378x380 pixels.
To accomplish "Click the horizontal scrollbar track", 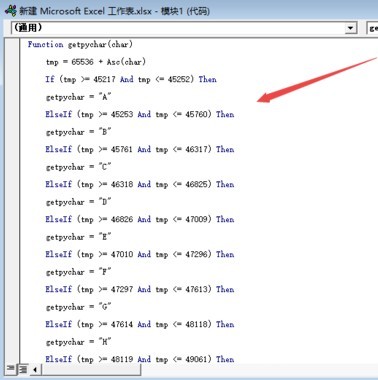I will point(90,369).
